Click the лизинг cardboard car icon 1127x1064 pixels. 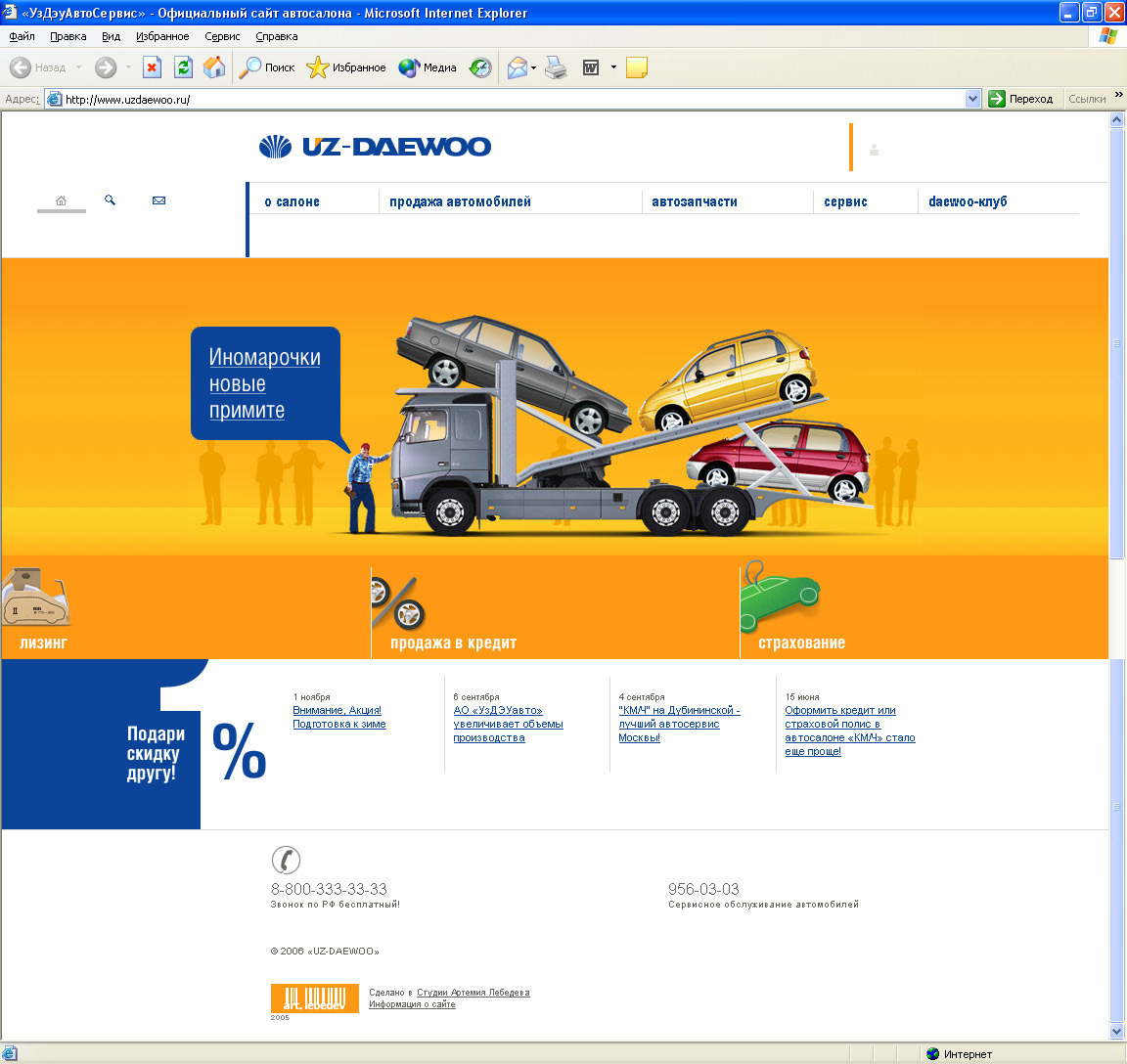[x=36, y=598]
